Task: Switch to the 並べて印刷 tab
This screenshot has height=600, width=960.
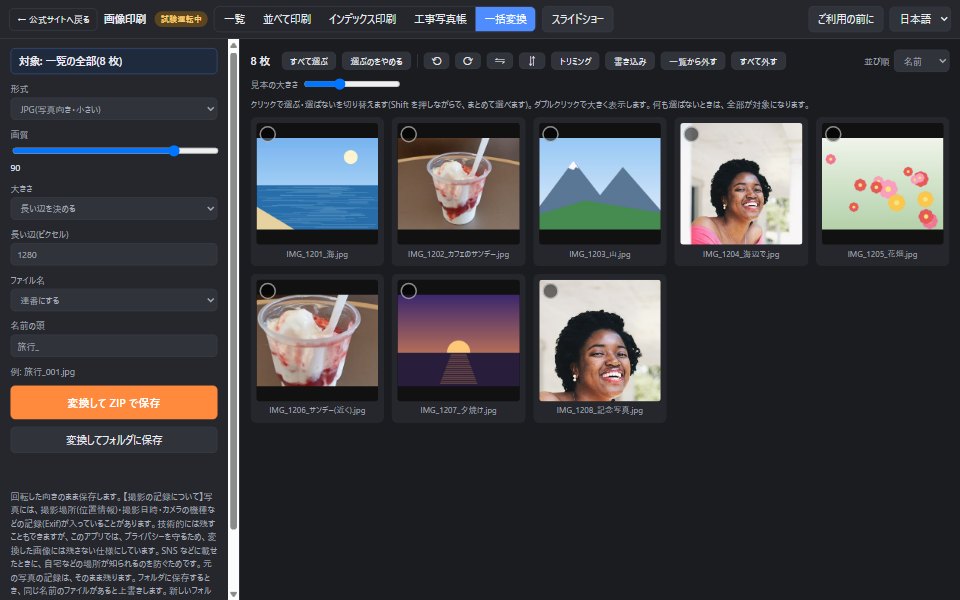Action: tap(287, 19)
